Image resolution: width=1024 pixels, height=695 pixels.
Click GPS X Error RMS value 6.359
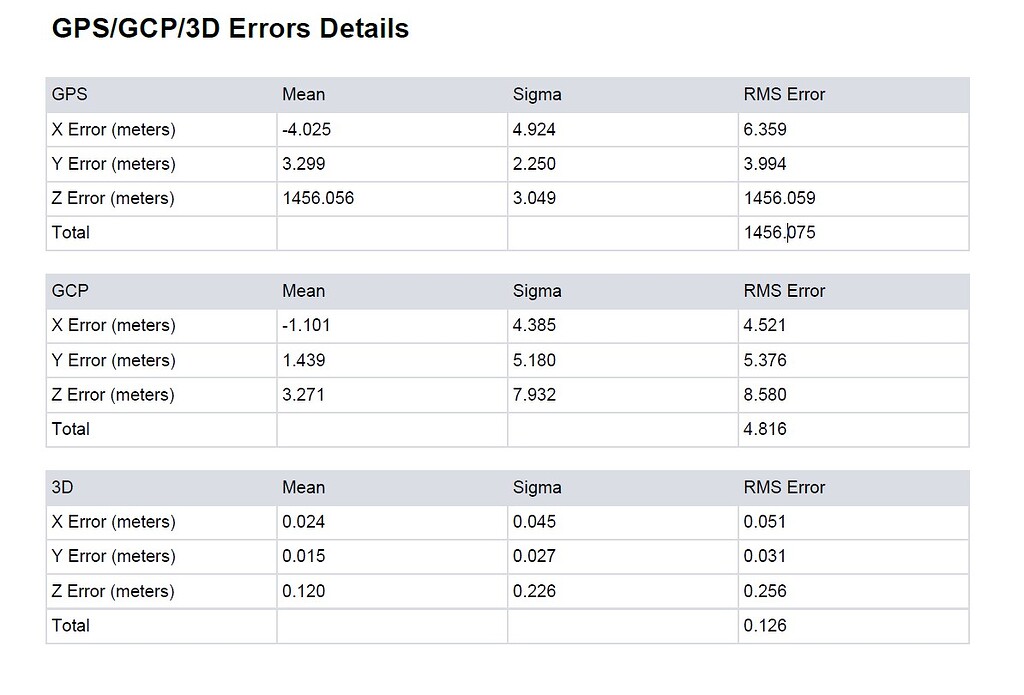[x=765, y=129]
